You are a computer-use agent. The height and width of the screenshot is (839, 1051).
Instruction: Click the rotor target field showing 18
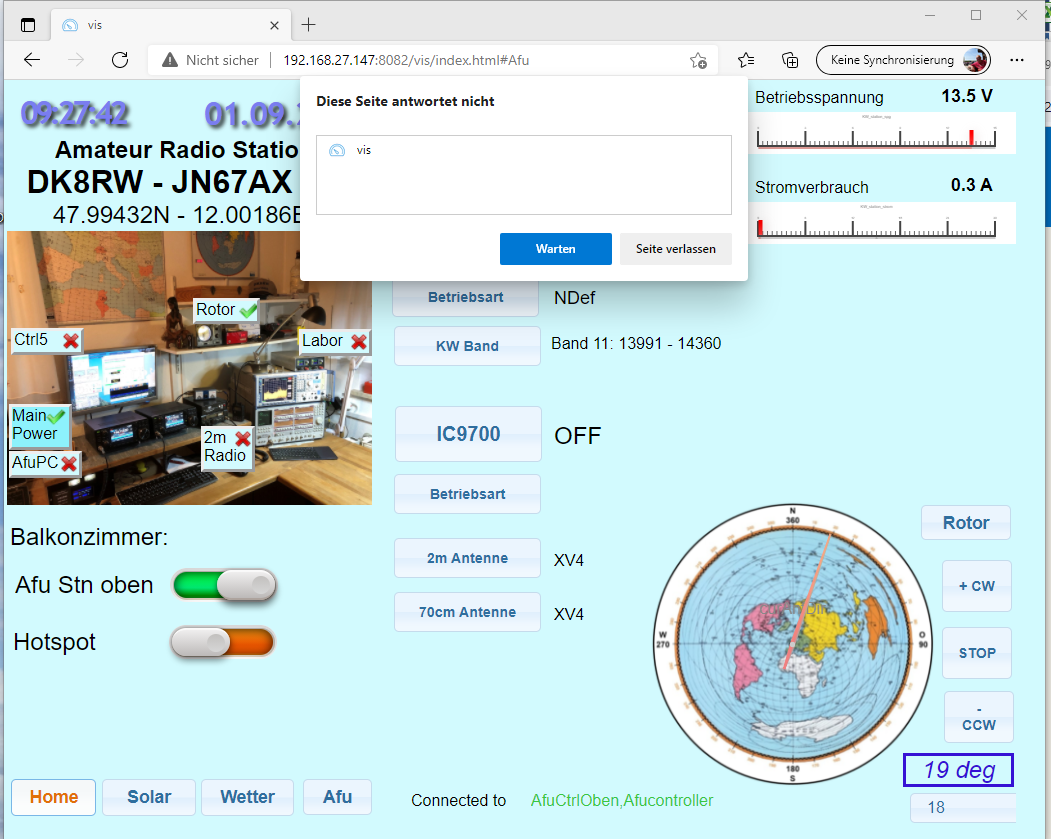(963, 808)
